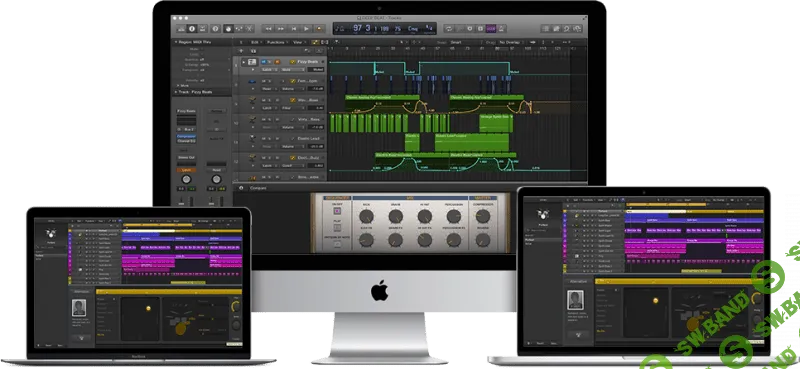Open the Edit menu in tracks area
The height and width of the screenshot is (369, 800).
point(256,42)
